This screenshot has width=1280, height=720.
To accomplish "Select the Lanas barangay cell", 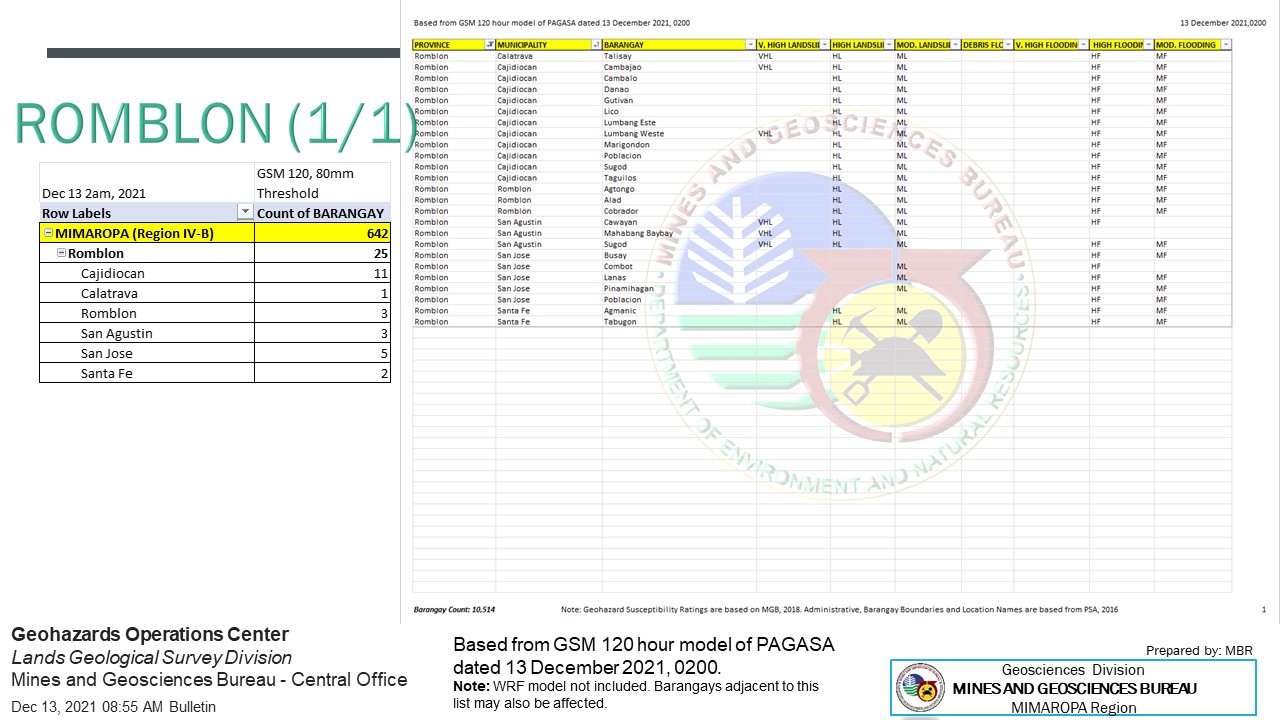I will click(x=679, y=277).
